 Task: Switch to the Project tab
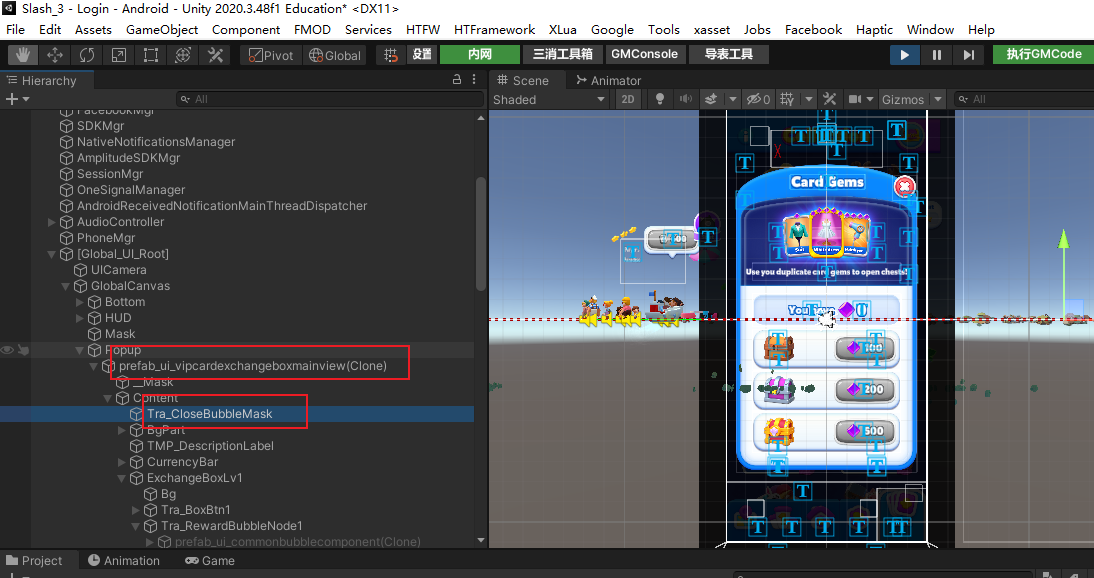pos(34,561)
